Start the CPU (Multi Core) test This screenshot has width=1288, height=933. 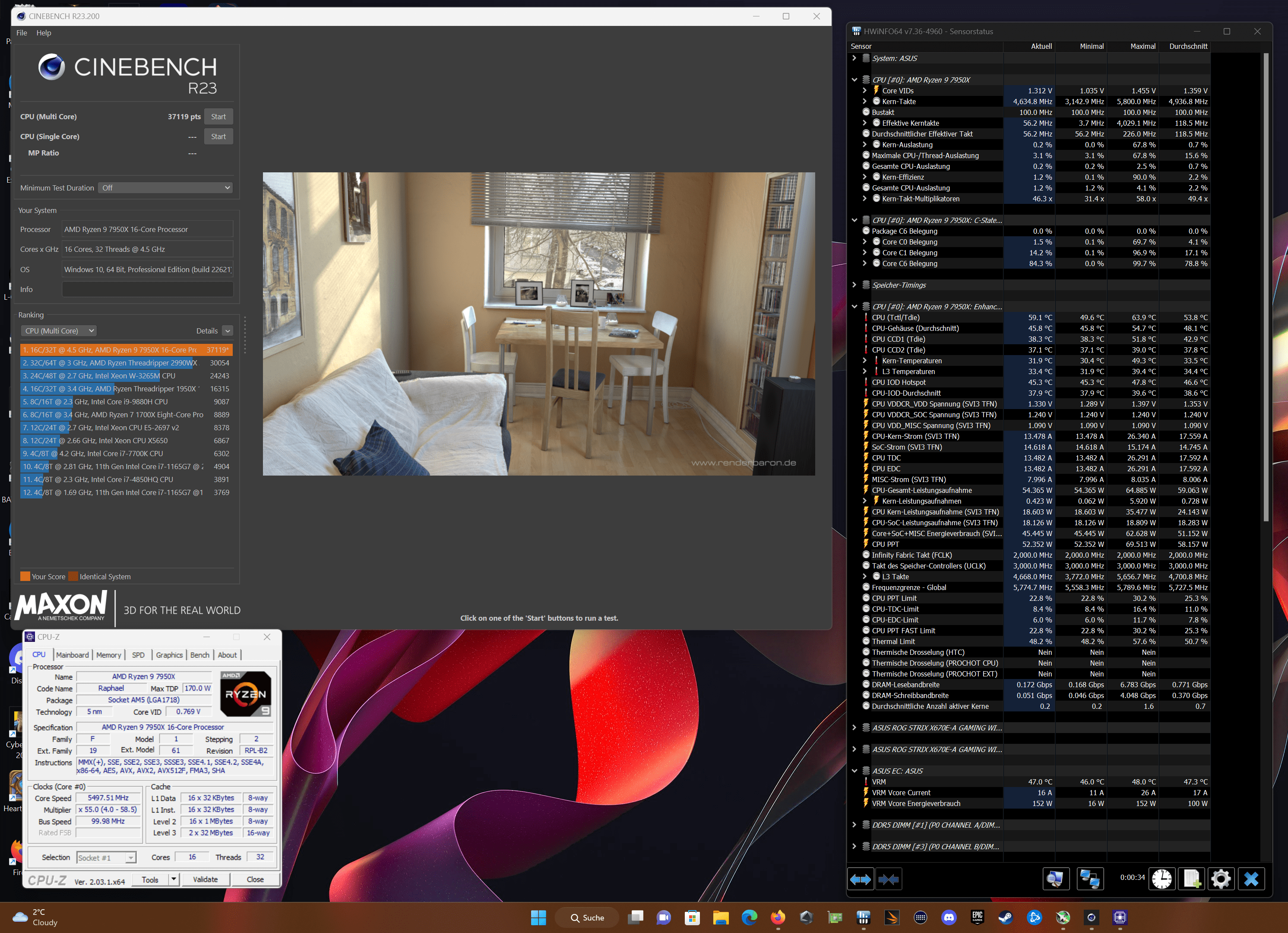(x=218, y=117)
